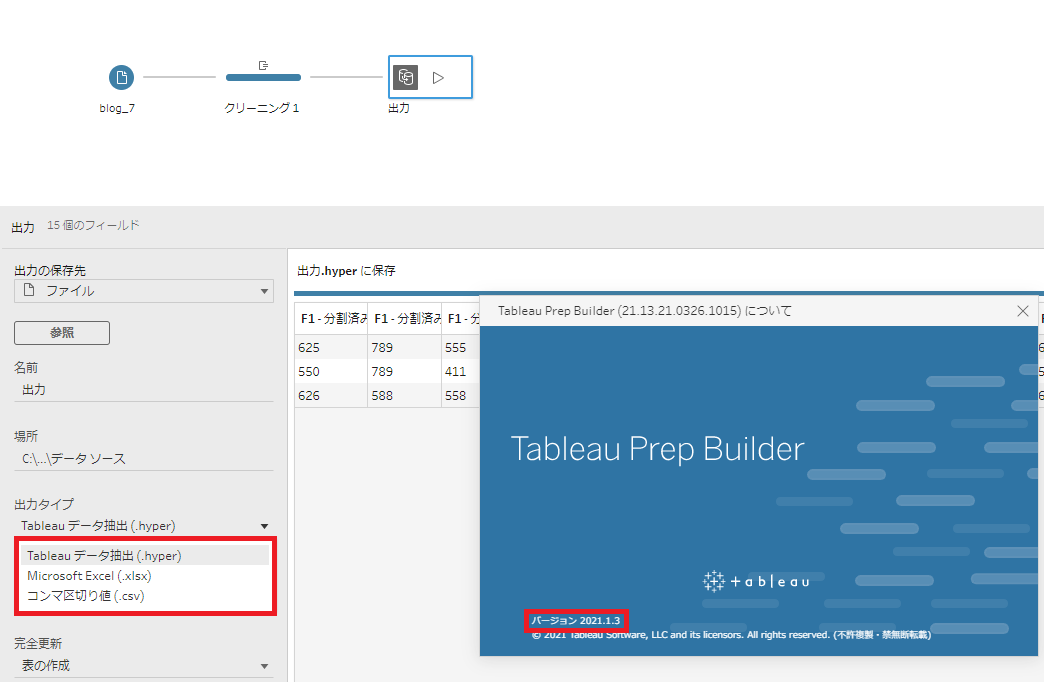Click the second F1 - 分割済み column header

point(404,319)
